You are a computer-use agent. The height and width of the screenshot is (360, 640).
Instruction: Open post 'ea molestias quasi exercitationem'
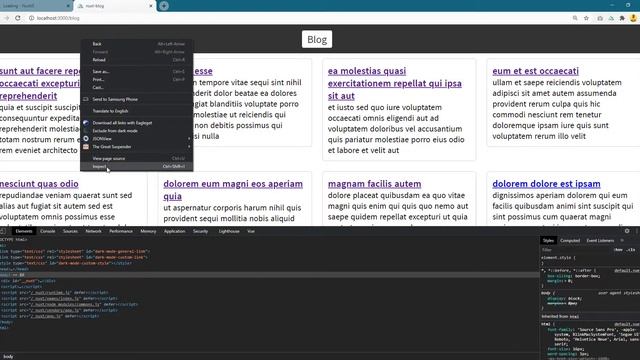(x=395, y=83)
